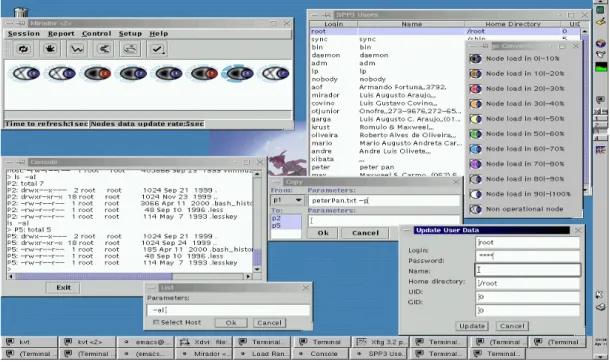This screenshot has width=610, height=362.
Task: Toggle the Select Host checkbox
Action: coord(156,322)
